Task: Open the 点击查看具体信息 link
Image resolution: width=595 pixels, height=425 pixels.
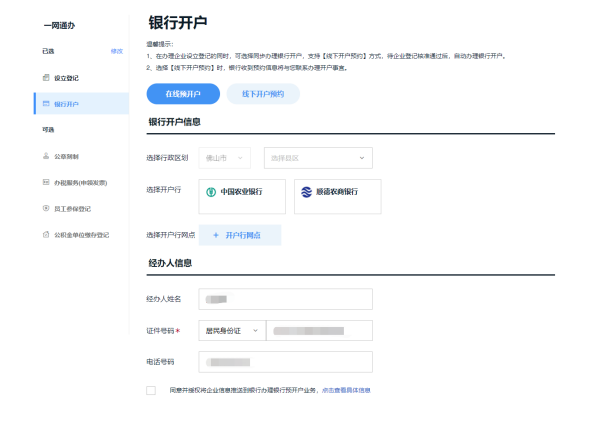Action: click(346, 390)
